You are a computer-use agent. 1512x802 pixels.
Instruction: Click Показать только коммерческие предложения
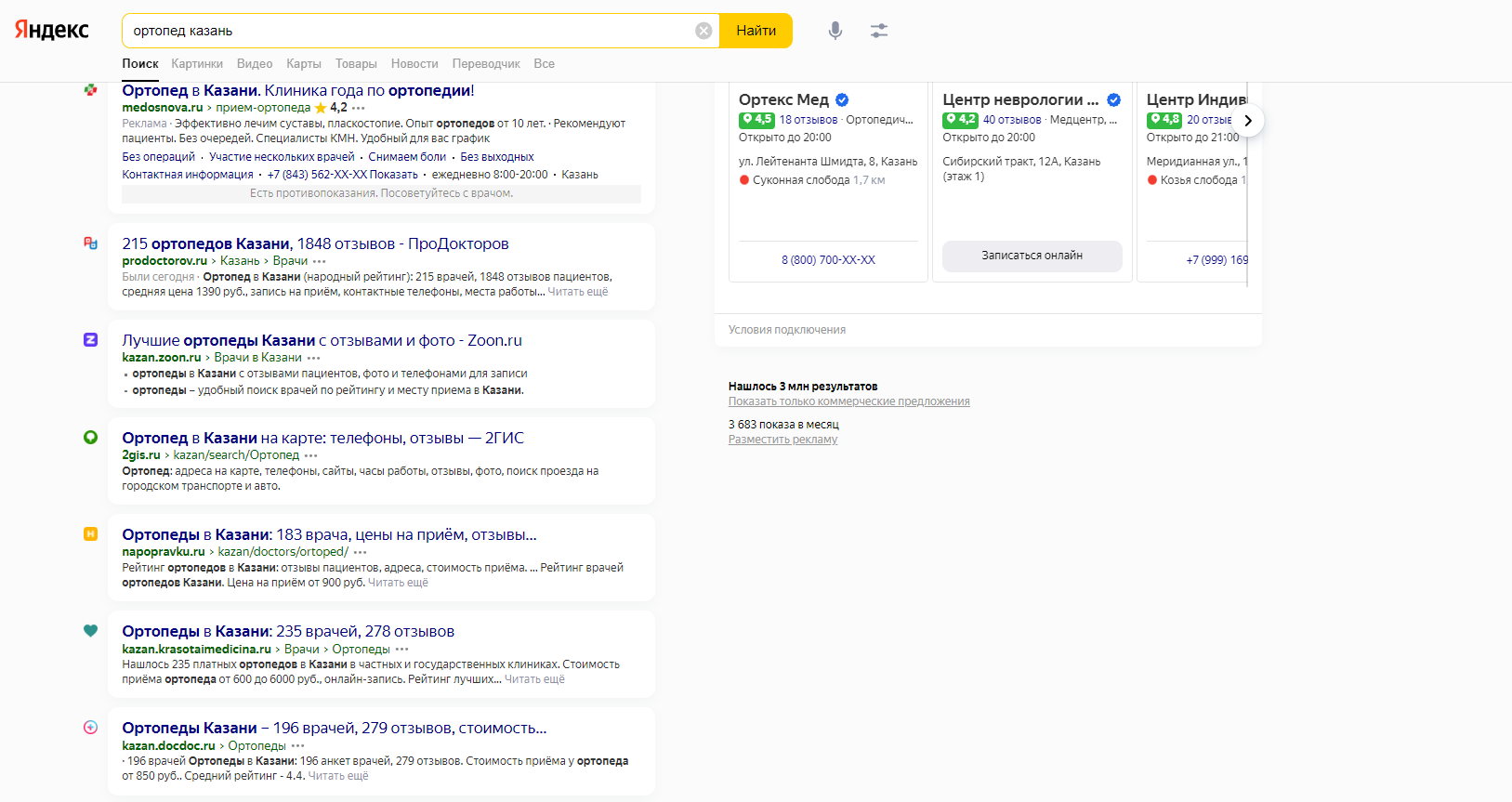pyautogui.click(x=848, y=401)
